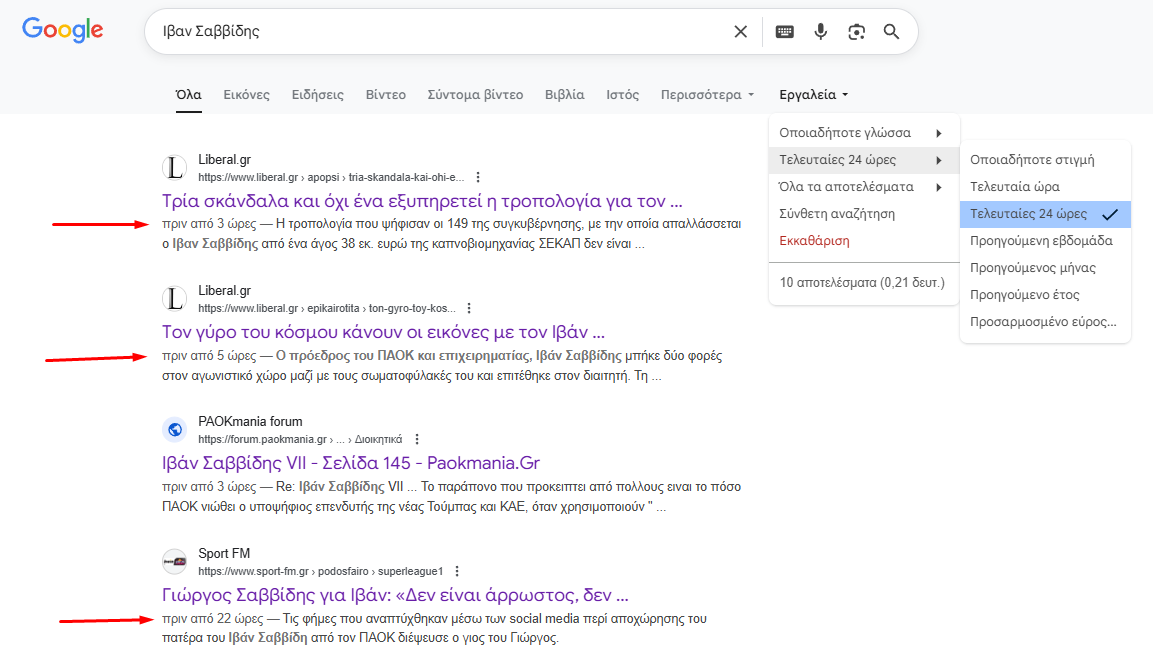Choose Τελευταία ώρα time filter
The height and width of the screenshot is (663, 1153).
[x=1045, y=187]
